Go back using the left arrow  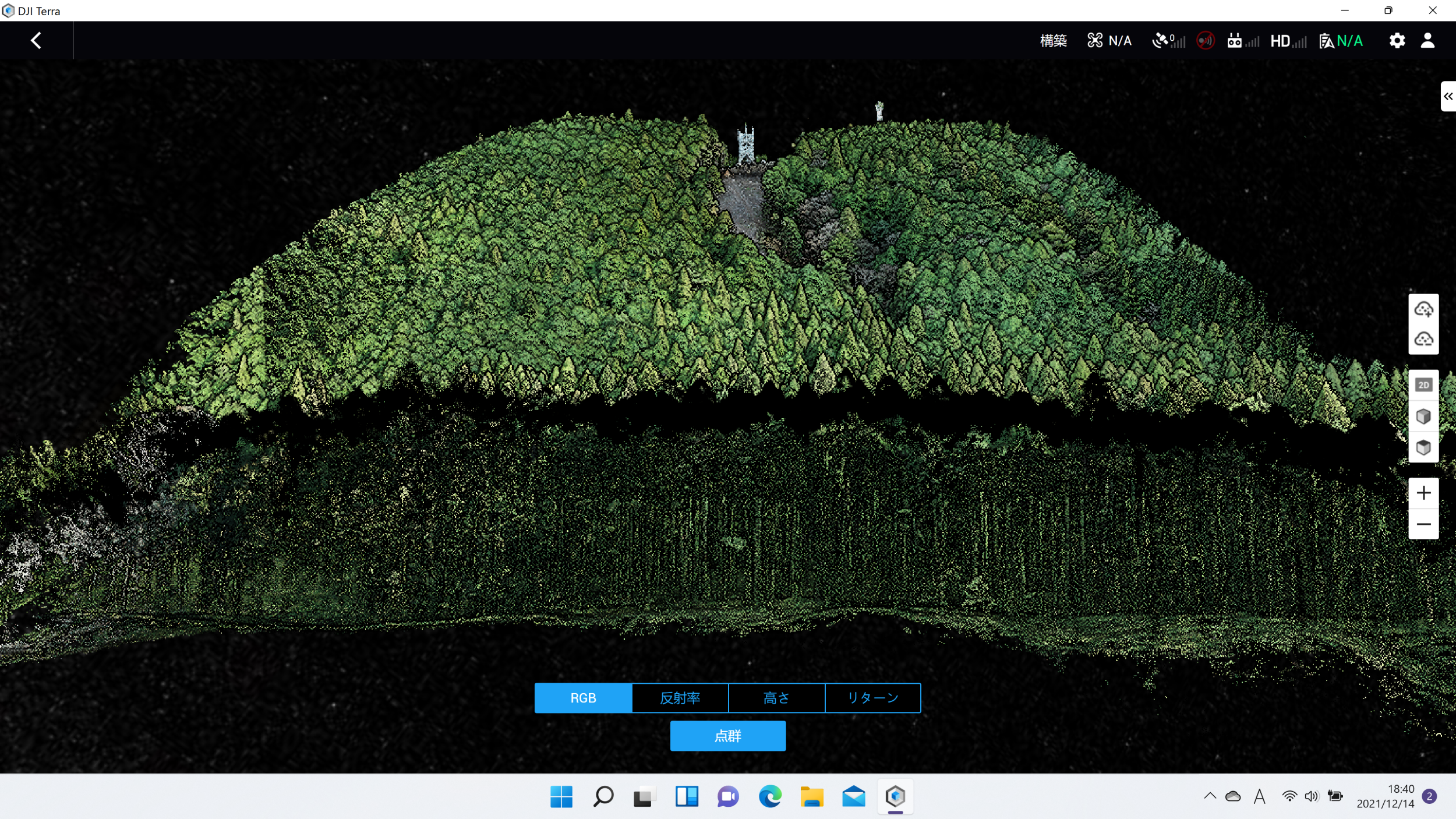tap(36, 40)
